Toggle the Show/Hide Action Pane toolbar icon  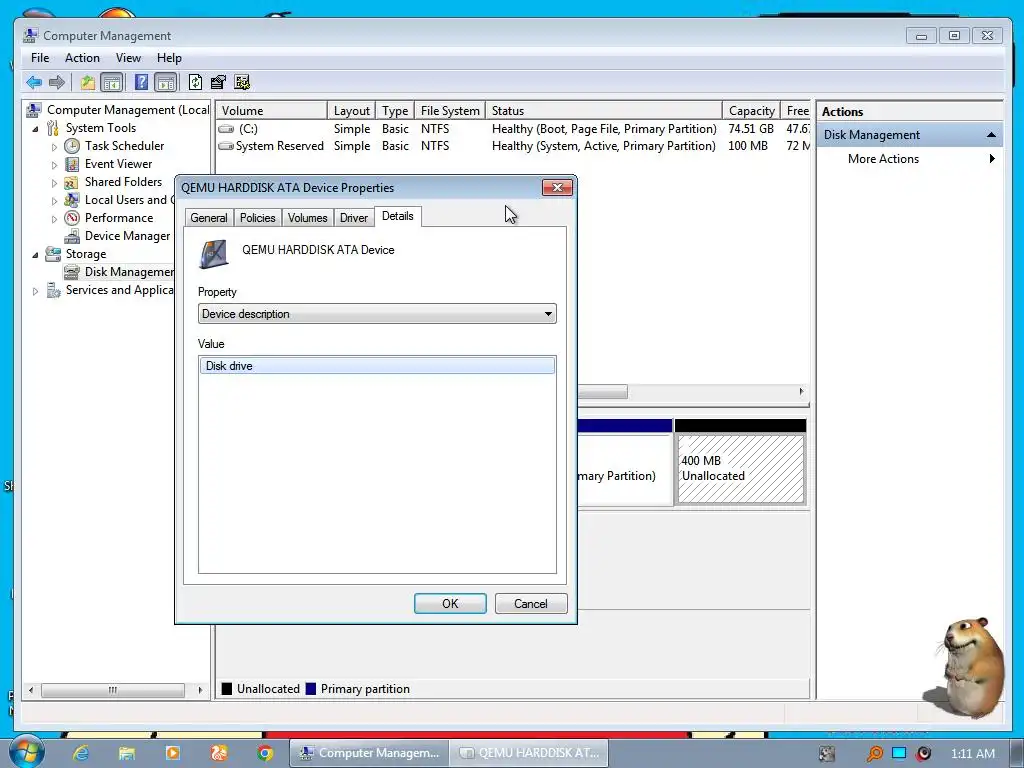coord(165,82)
